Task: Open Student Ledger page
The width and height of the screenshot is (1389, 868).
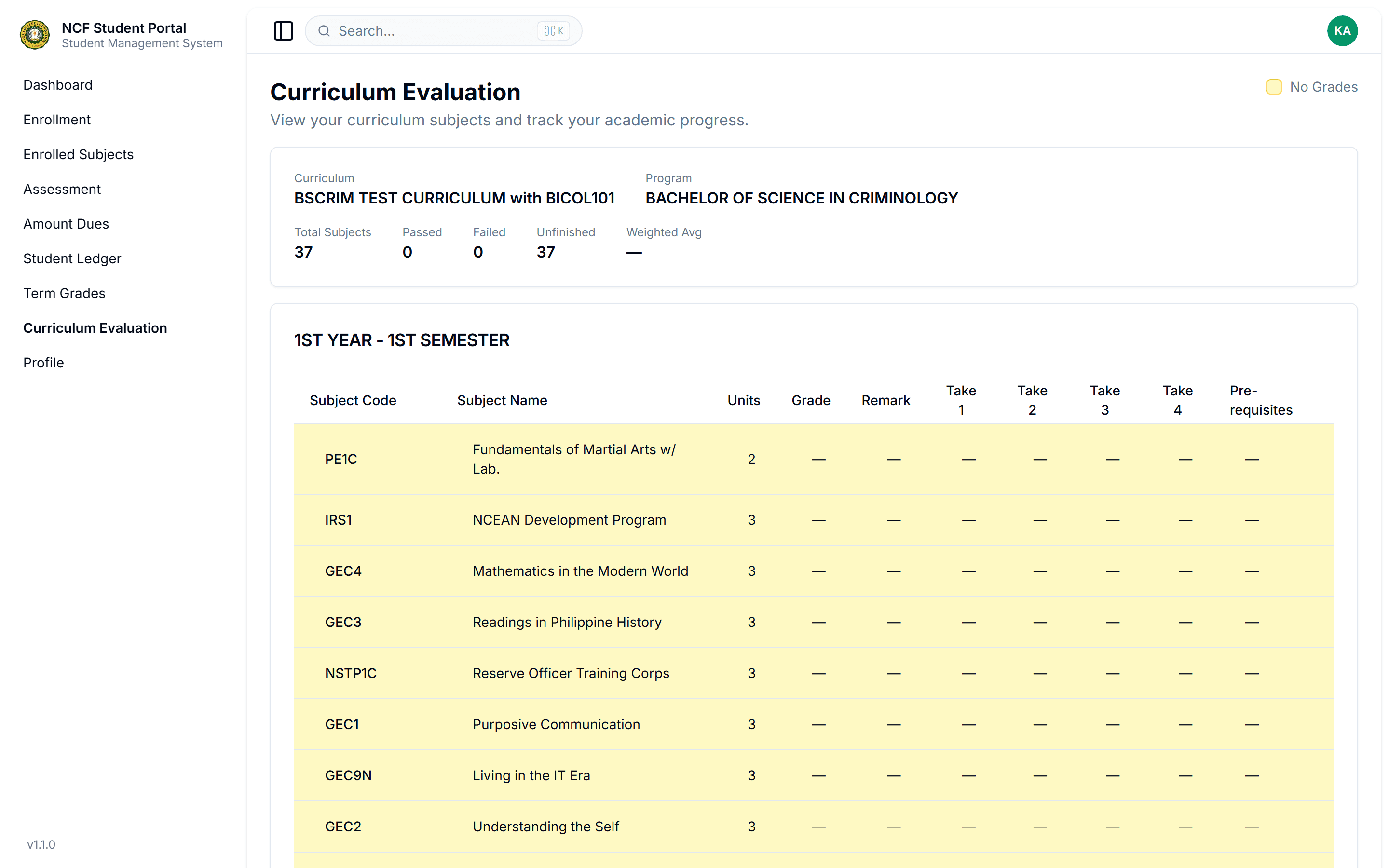Action: click(72, 258)
